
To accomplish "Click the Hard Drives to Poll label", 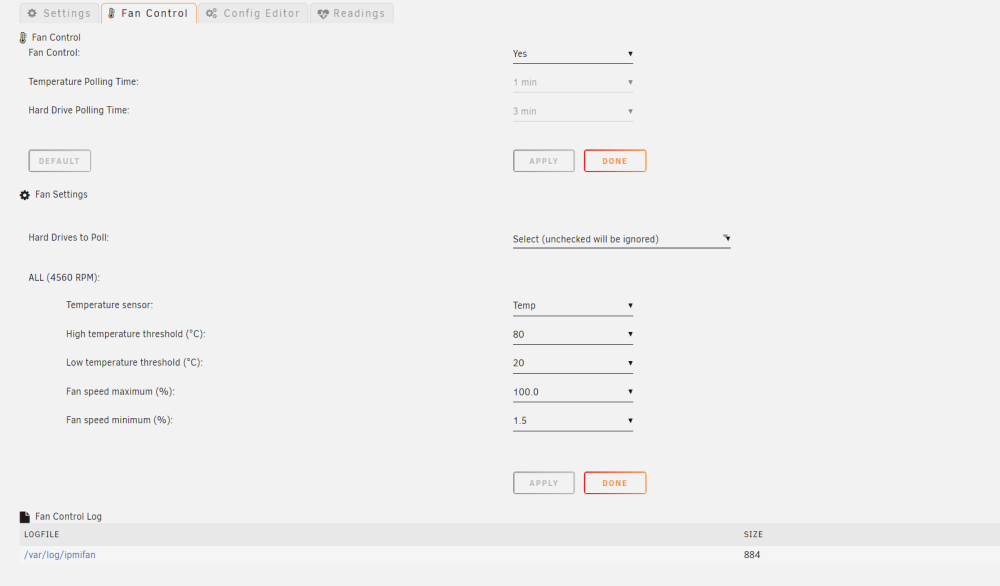I will [68, 237].
